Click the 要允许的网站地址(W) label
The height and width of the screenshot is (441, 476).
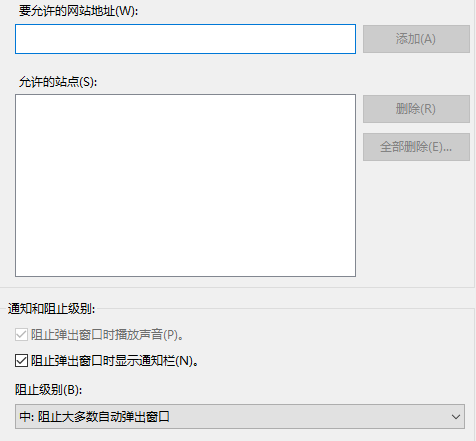[x=78, y=11]
